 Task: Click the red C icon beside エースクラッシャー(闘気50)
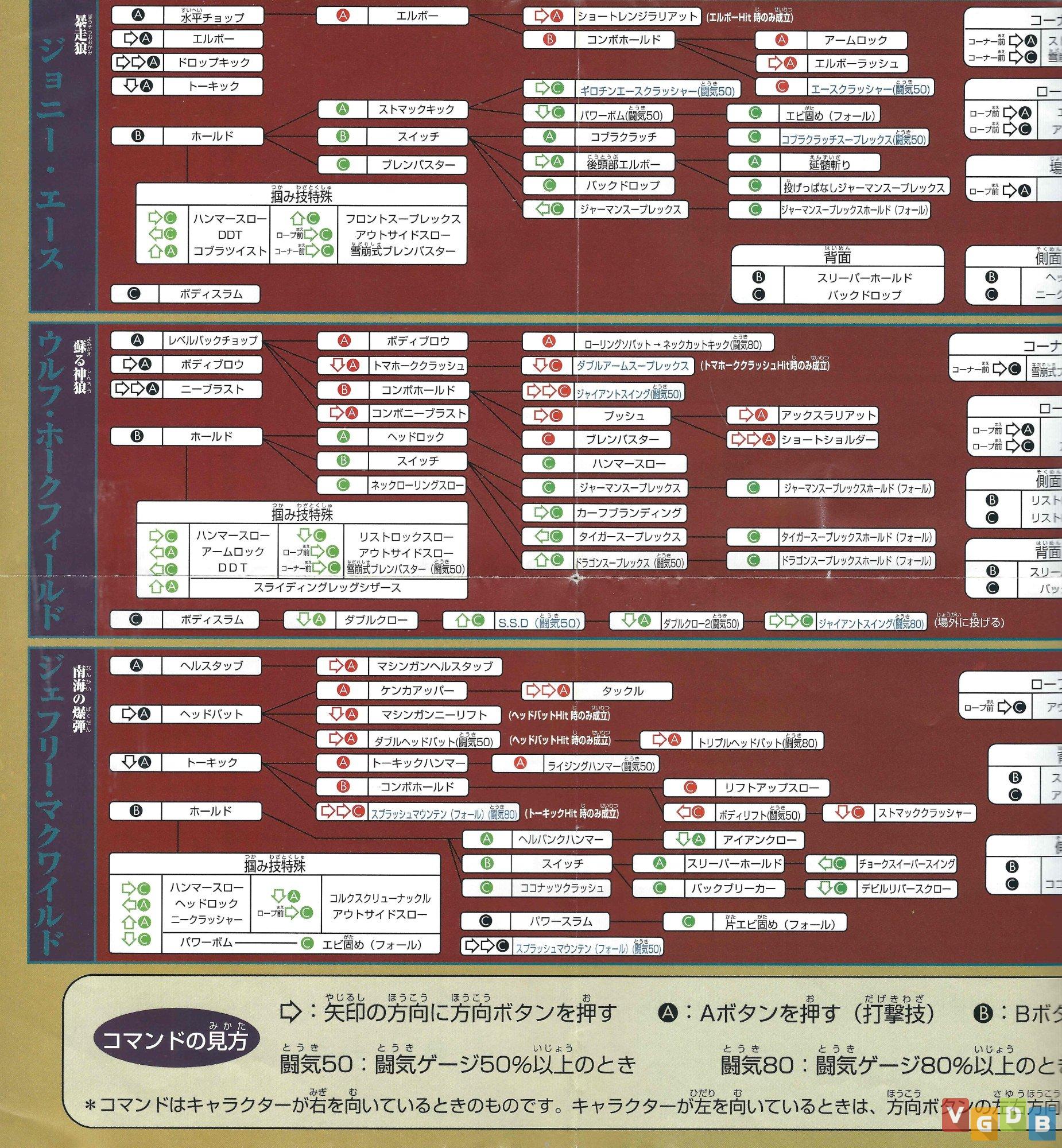[781, 87]
